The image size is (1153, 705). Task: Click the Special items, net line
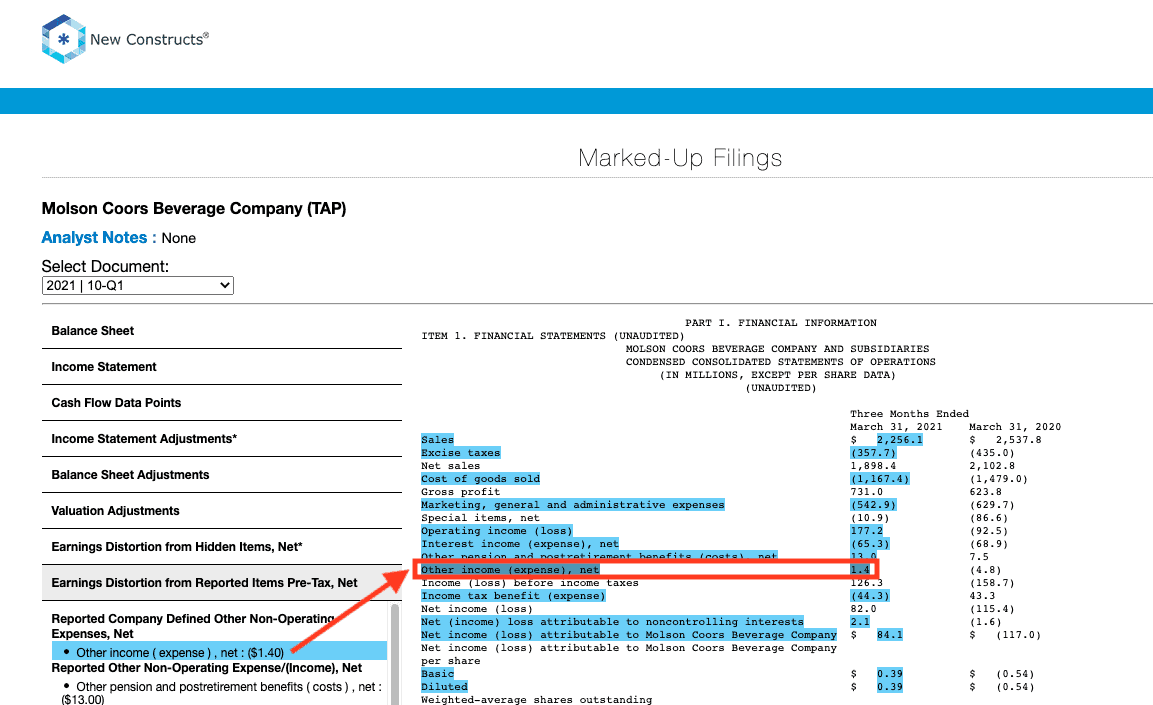point(480,518)
